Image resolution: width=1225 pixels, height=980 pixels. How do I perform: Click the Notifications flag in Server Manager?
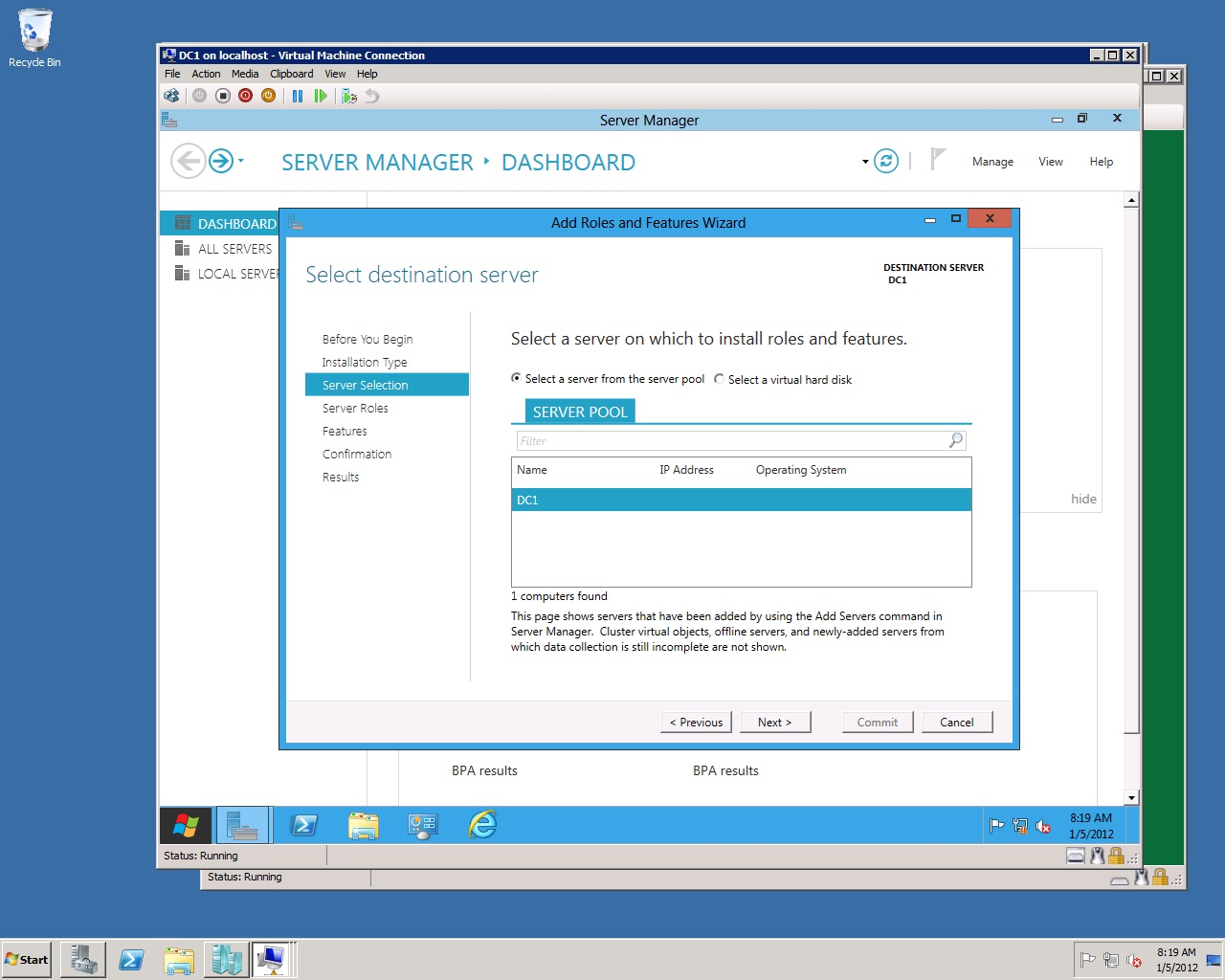pyautogui.click(x=938, y=159)
